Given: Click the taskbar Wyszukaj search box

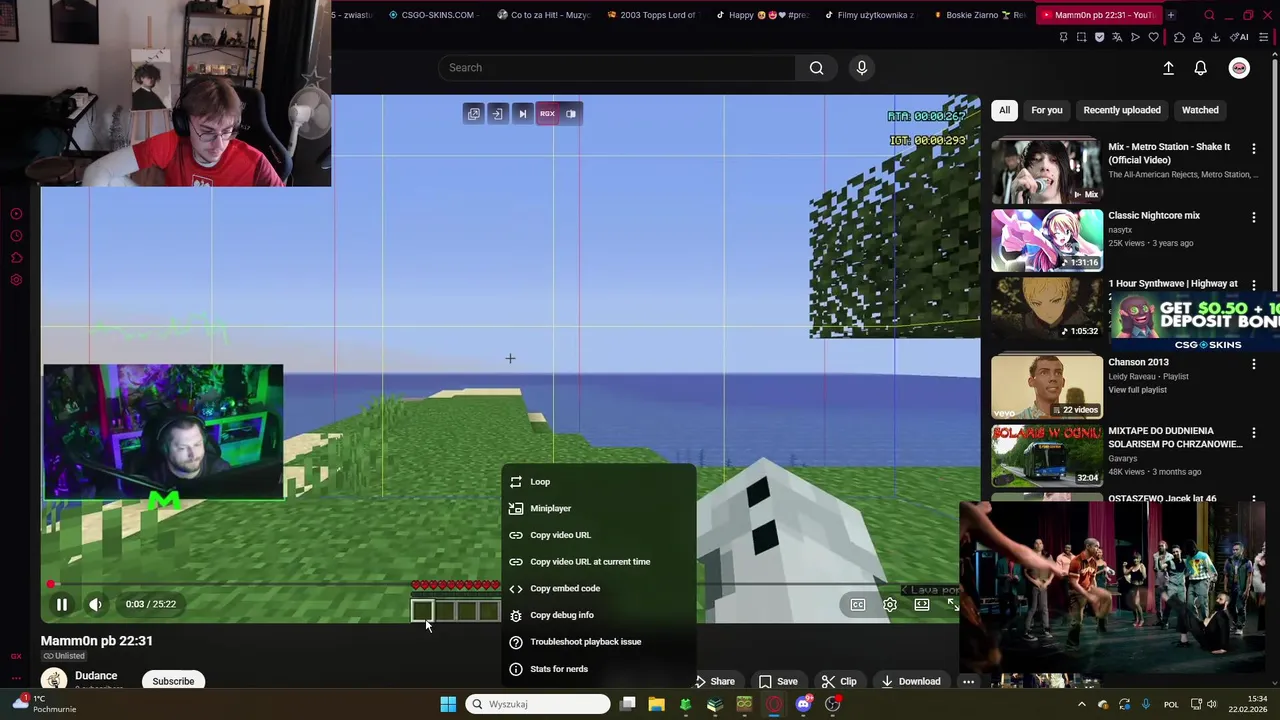Looking at the screenshot, I should [x=538, y=704].
